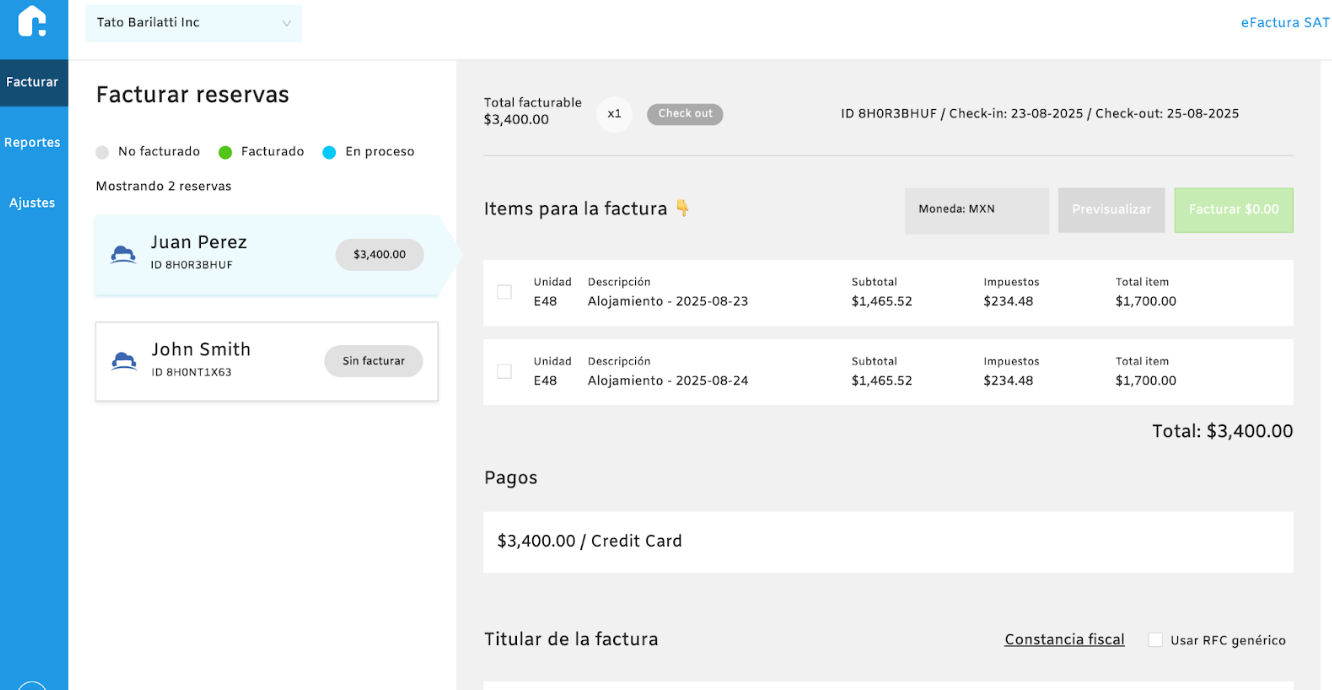Screen dimensions: 1332x690
Task: Go to the Reportes sidebar tab
Action: 33,142
